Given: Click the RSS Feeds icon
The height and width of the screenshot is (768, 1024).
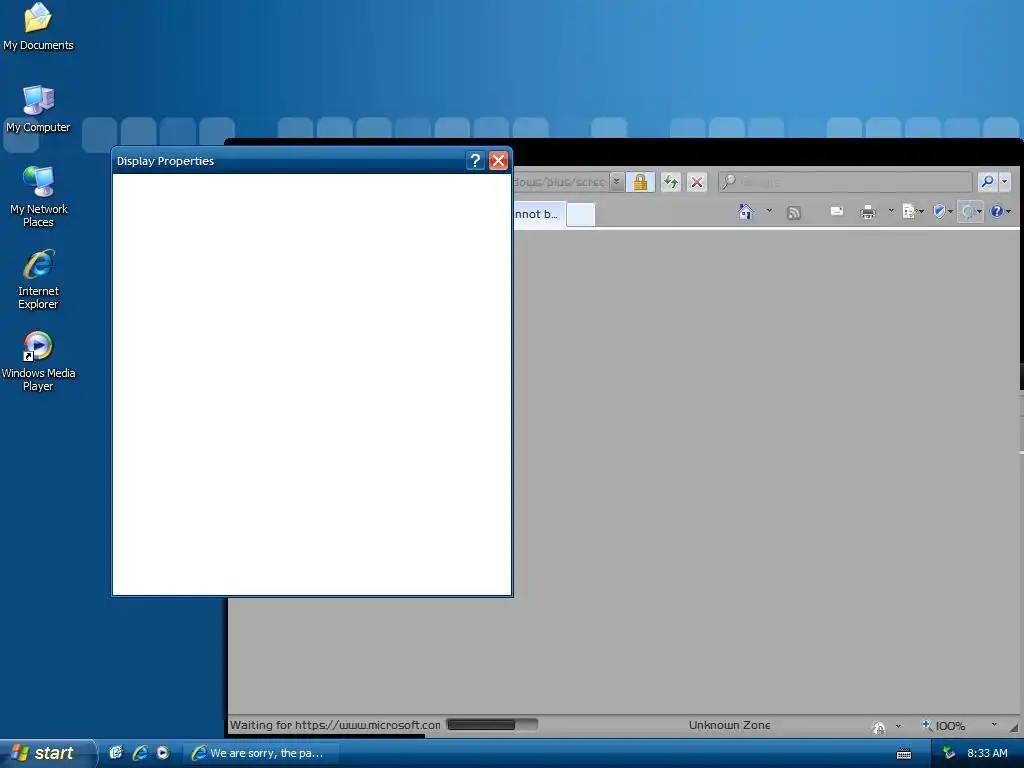Looking at the screenshot, I should coord(793,212).
